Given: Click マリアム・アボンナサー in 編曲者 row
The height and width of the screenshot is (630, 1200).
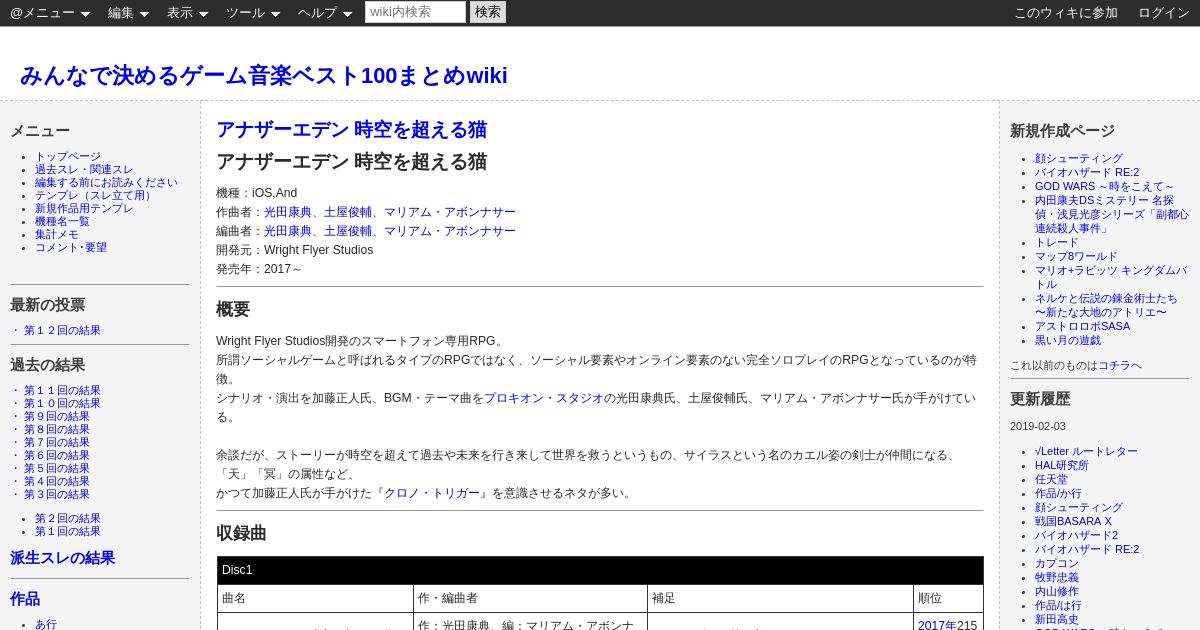Looking at the screenshot, I should [450, 231].
